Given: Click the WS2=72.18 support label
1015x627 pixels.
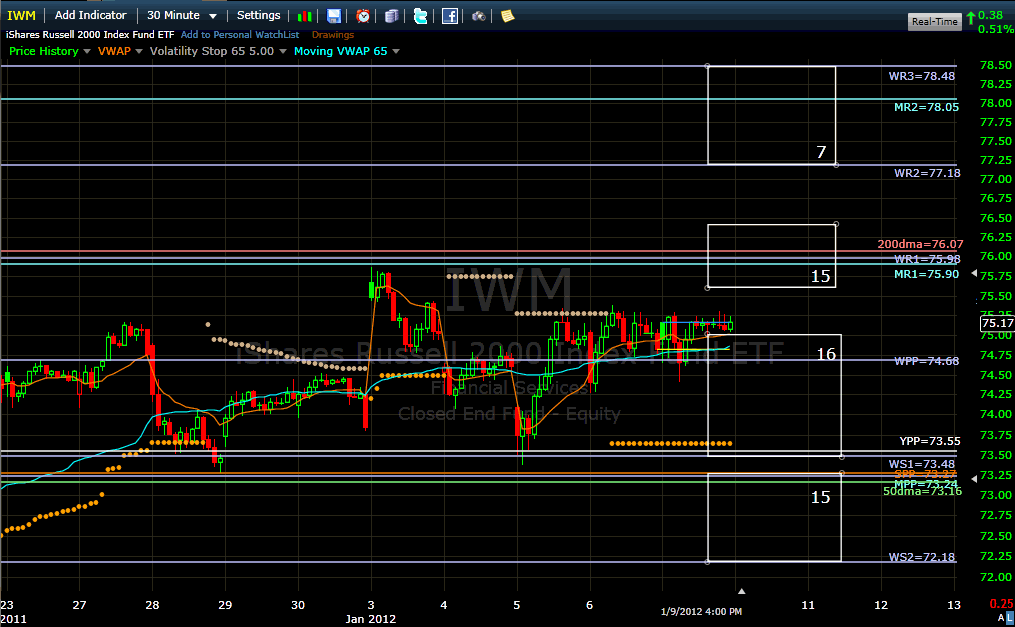Looking at the screenshot, I should (x=922, y=557).
